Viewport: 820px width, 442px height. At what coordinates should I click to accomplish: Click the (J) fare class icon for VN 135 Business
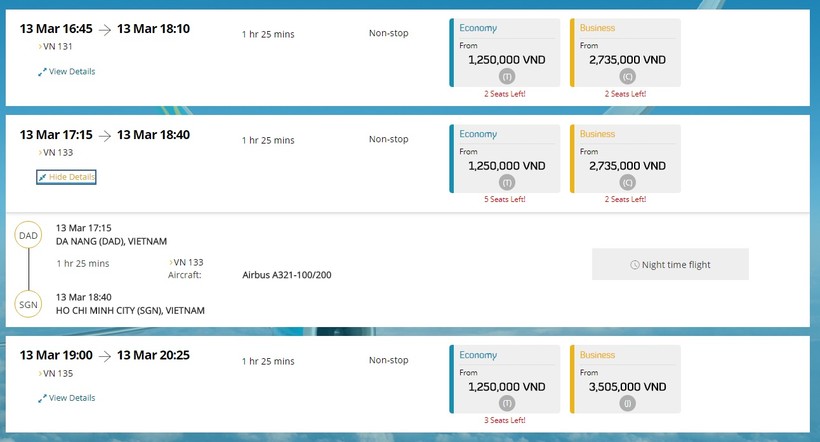(x=627, y=404)
